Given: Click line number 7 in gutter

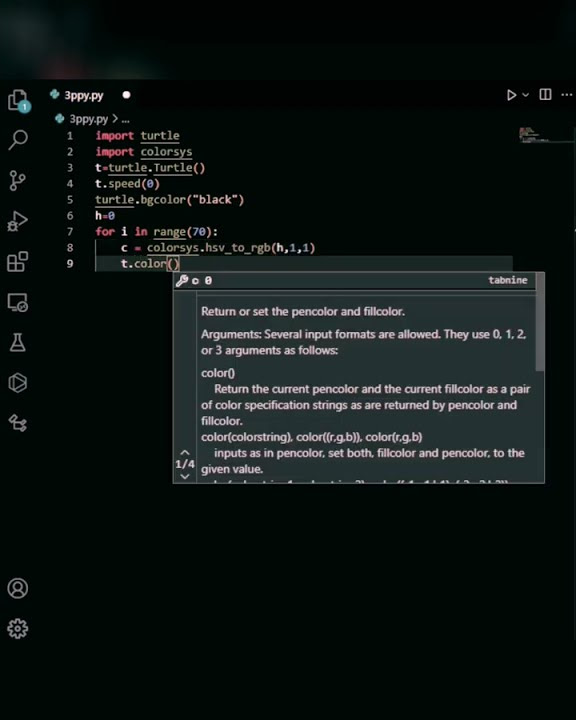Looking at the screenshot, I should (x=70, y=231).
